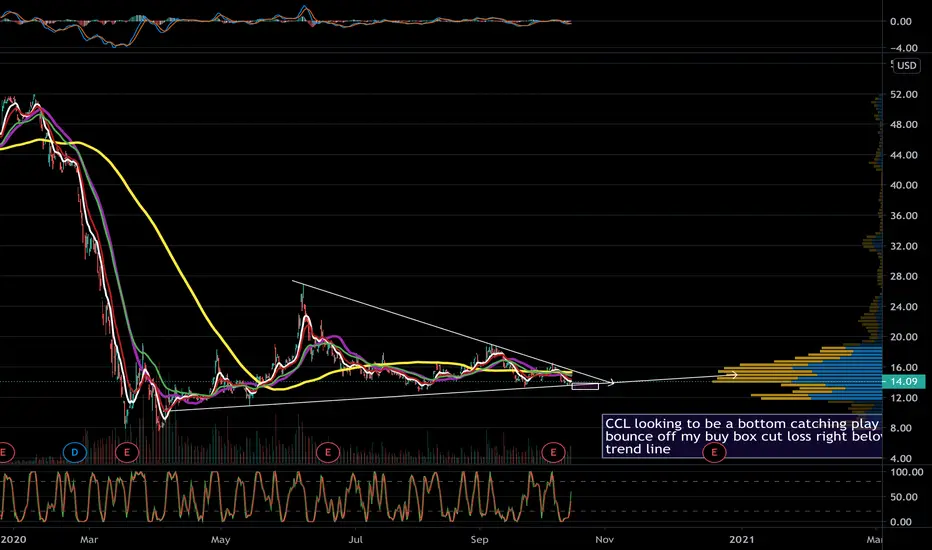Click the 36.00 price axis label
Viewport: 932px width, 550px height.
click(903, 216)
